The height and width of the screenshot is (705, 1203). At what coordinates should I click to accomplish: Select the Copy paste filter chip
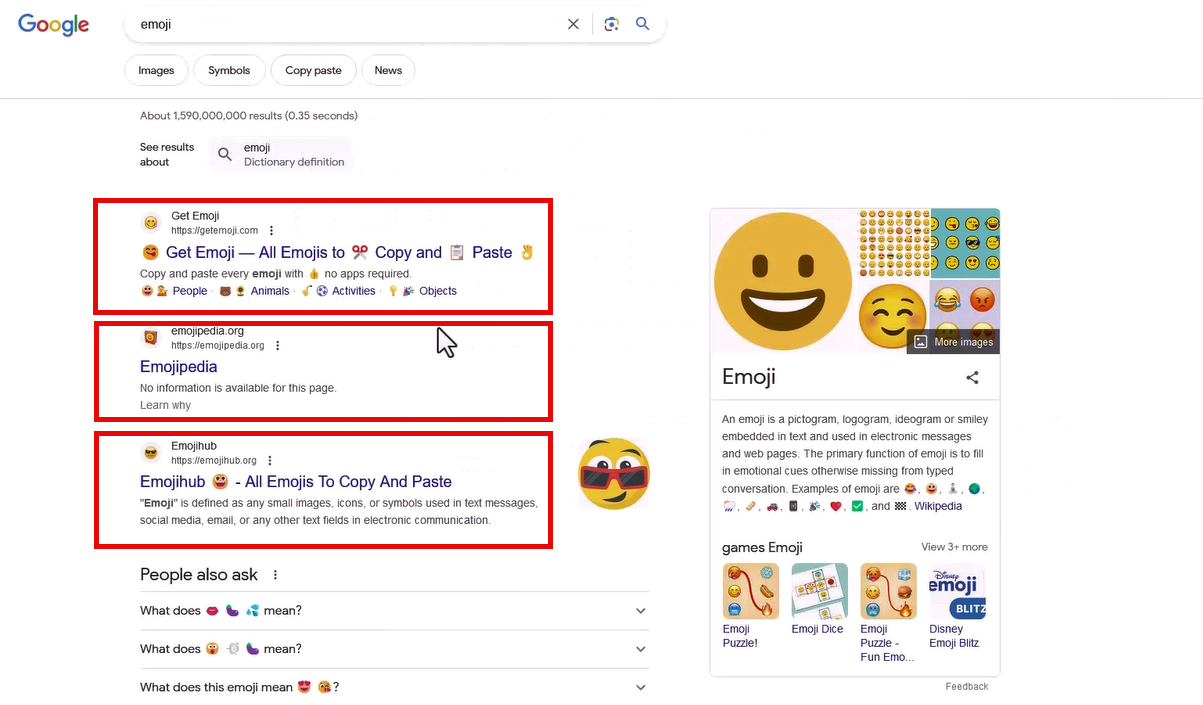pyautogui.click(x=313, y=70)
